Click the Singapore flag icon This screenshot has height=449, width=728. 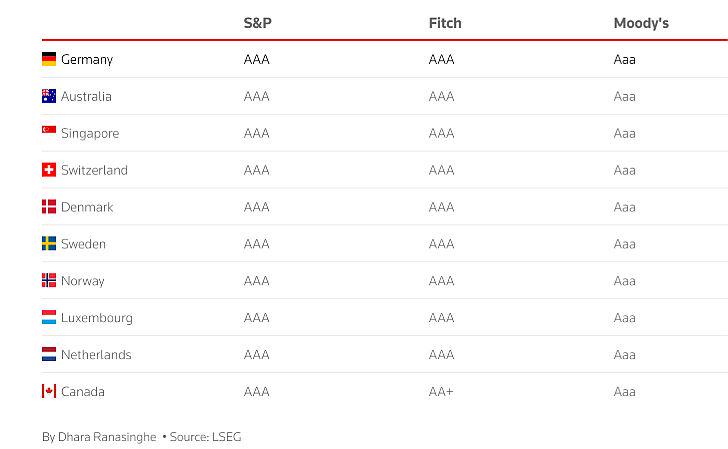[x=49, y=132]
